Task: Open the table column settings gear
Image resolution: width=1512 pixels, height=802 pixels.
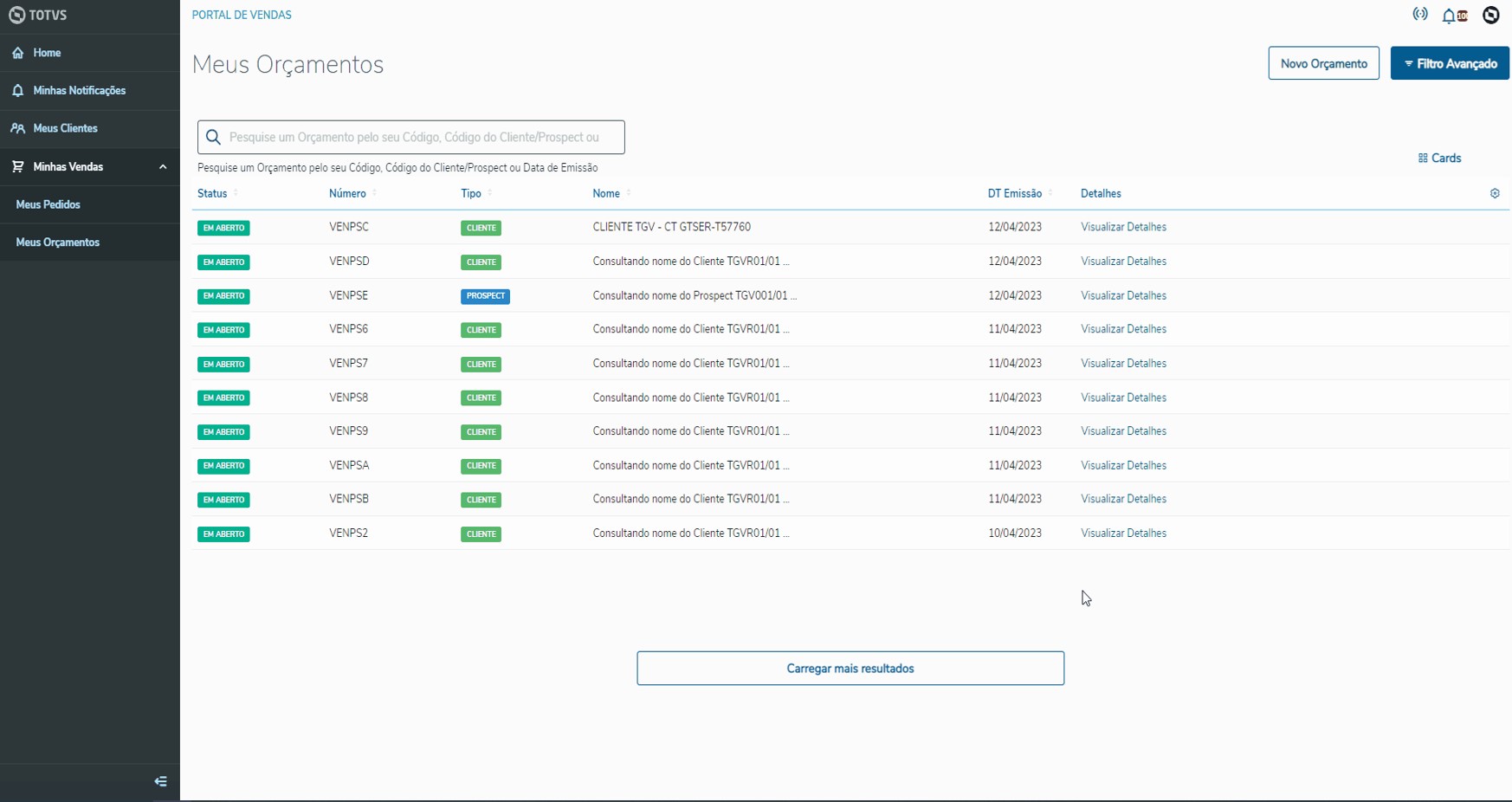Action: [x=1495, y=194]
